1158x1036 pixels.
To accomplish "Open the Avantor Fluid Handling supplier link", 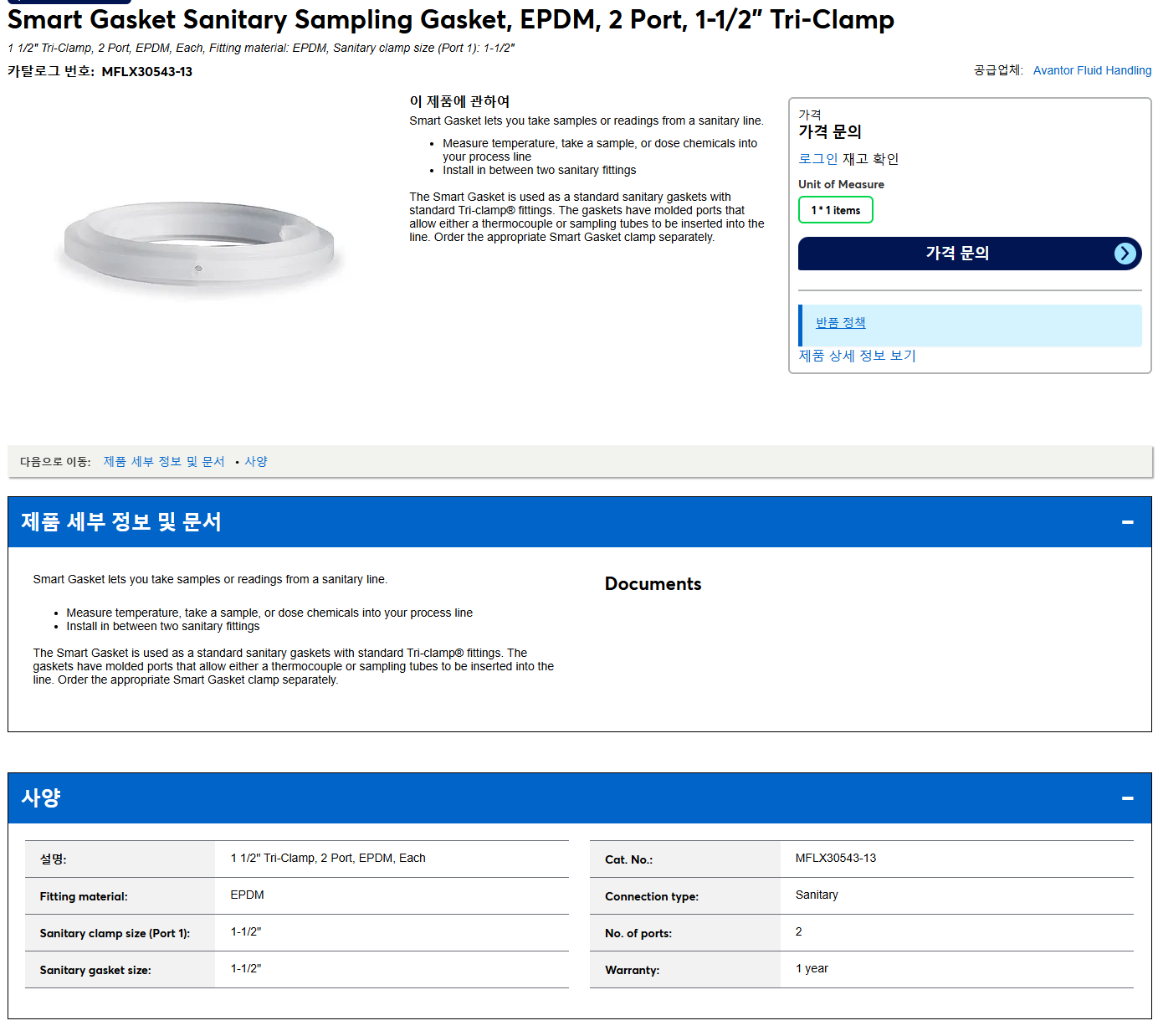I will click(x=1092, y=70).
